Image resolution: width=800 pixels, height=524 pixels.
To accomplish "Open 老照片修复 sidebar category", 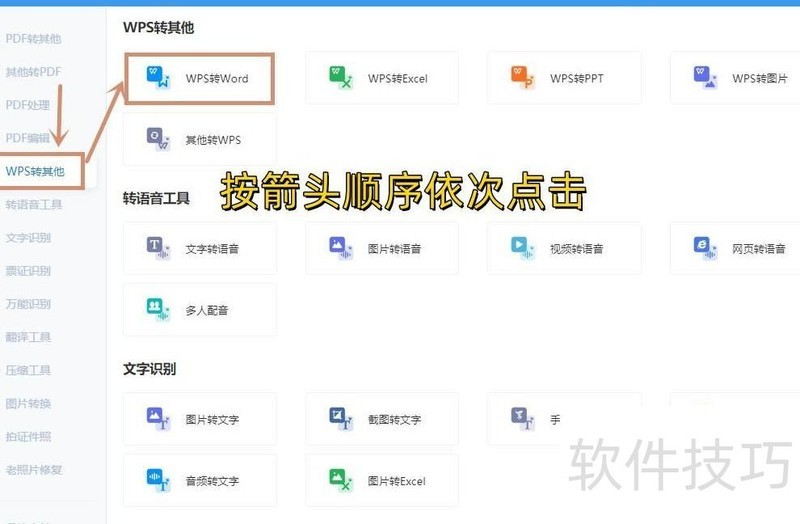I will pyautogui.click(x=34, y=470).
